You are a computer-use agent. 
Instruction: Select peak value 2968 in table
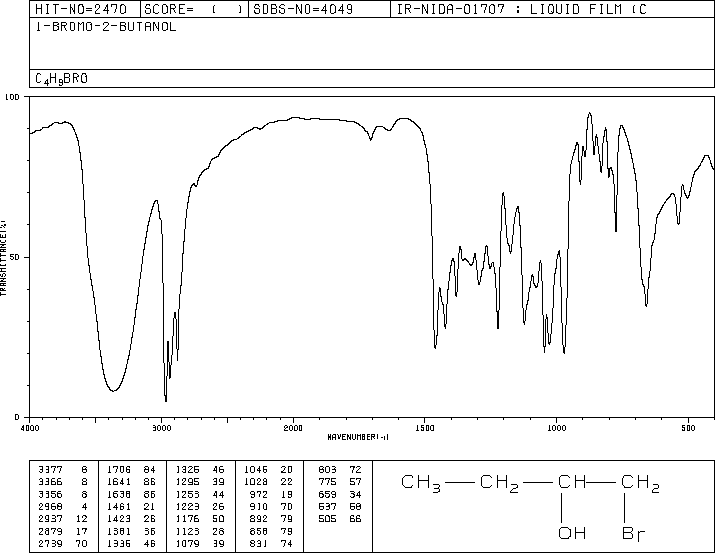point(51,506)
